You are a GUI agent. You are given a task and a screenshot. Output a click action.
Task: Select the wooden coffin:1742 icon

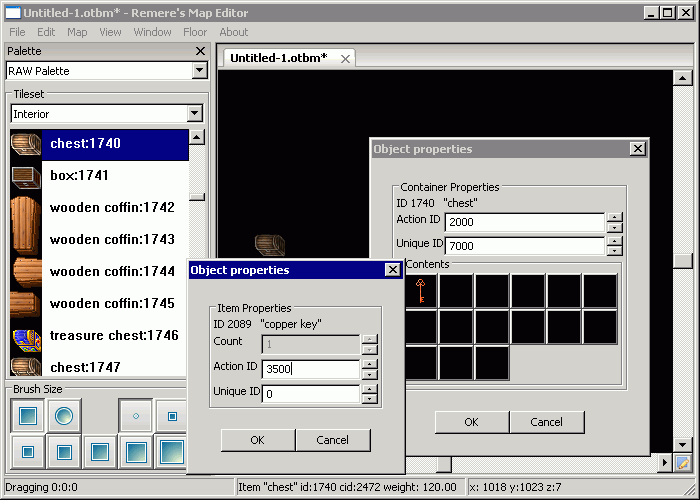coord(26,223)
